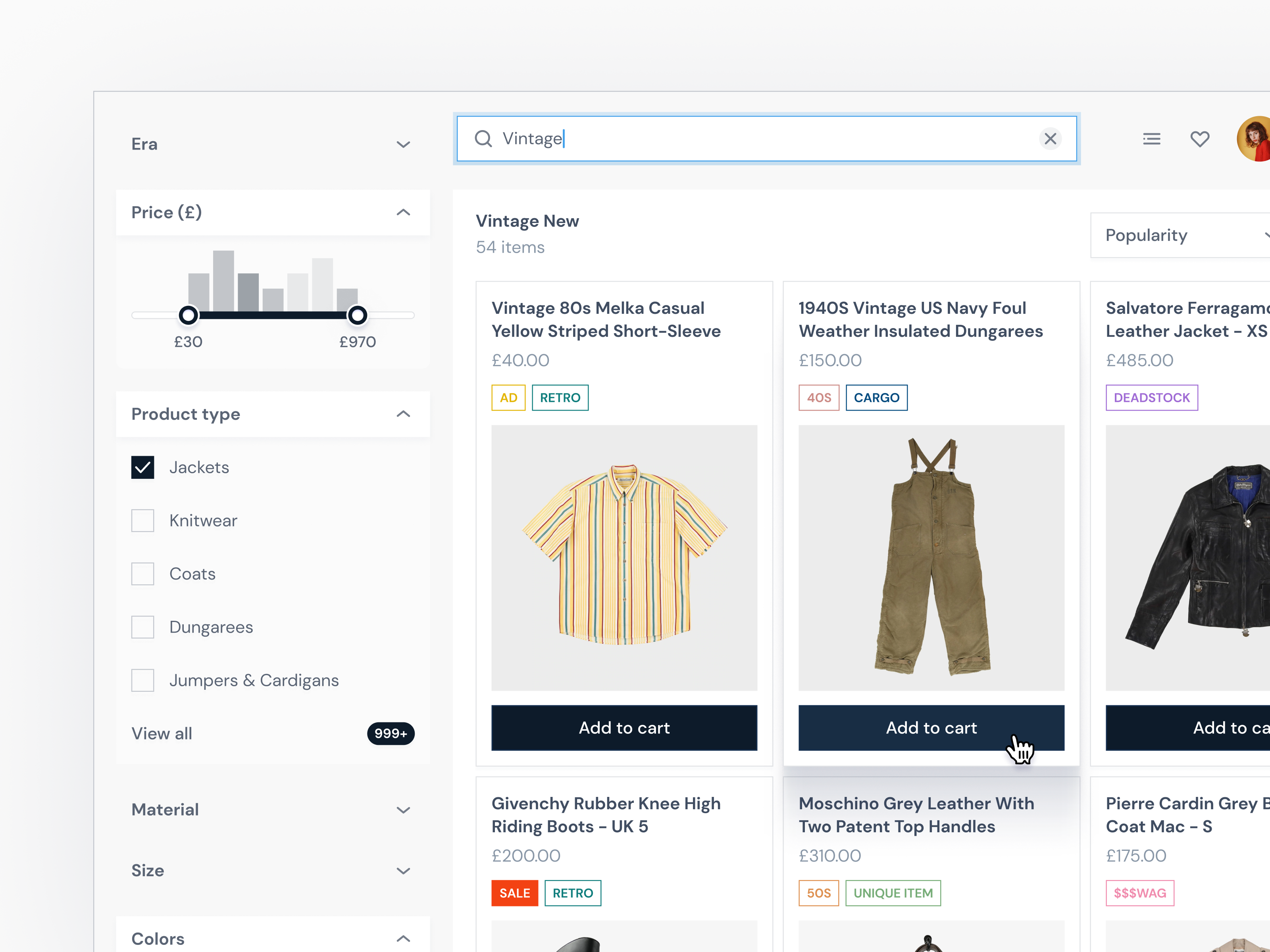
Task: Check the Knitwear checkbox
Action: [x=142, y=520]
